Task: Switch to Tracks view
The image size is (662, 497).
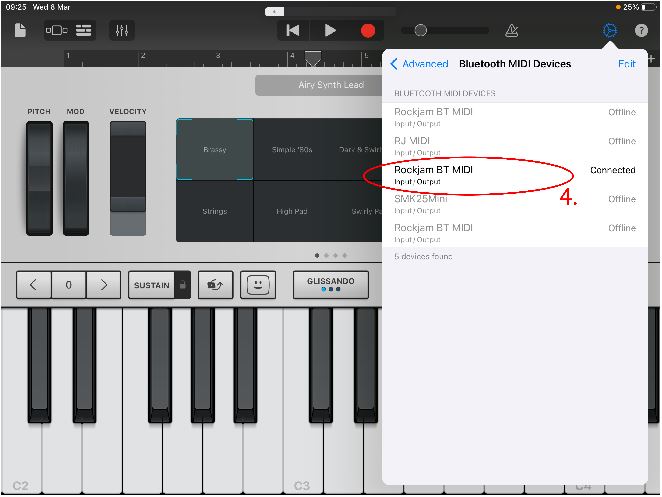Action: point(83,31)
